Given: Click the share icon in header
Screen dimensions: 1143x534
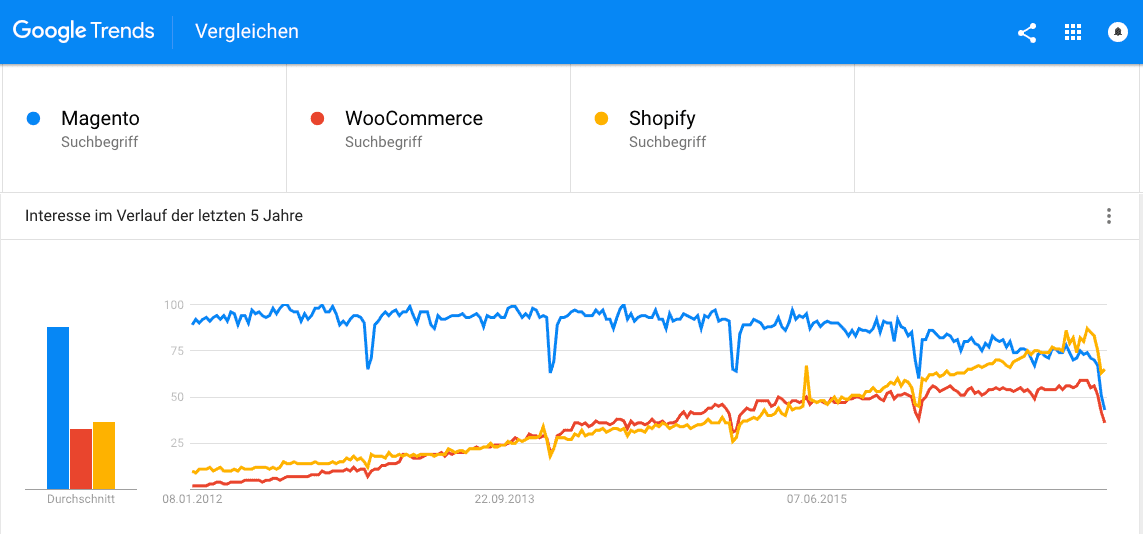Looking at the screenshot, I should [x=1027, y=32].
